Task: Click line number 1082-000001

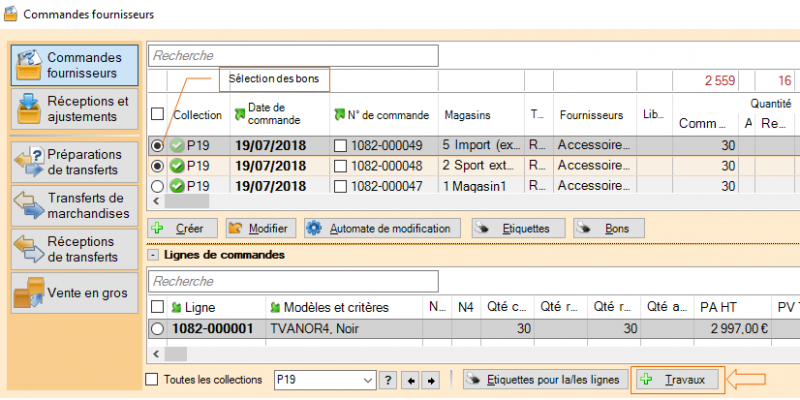Action: (216, 329)
